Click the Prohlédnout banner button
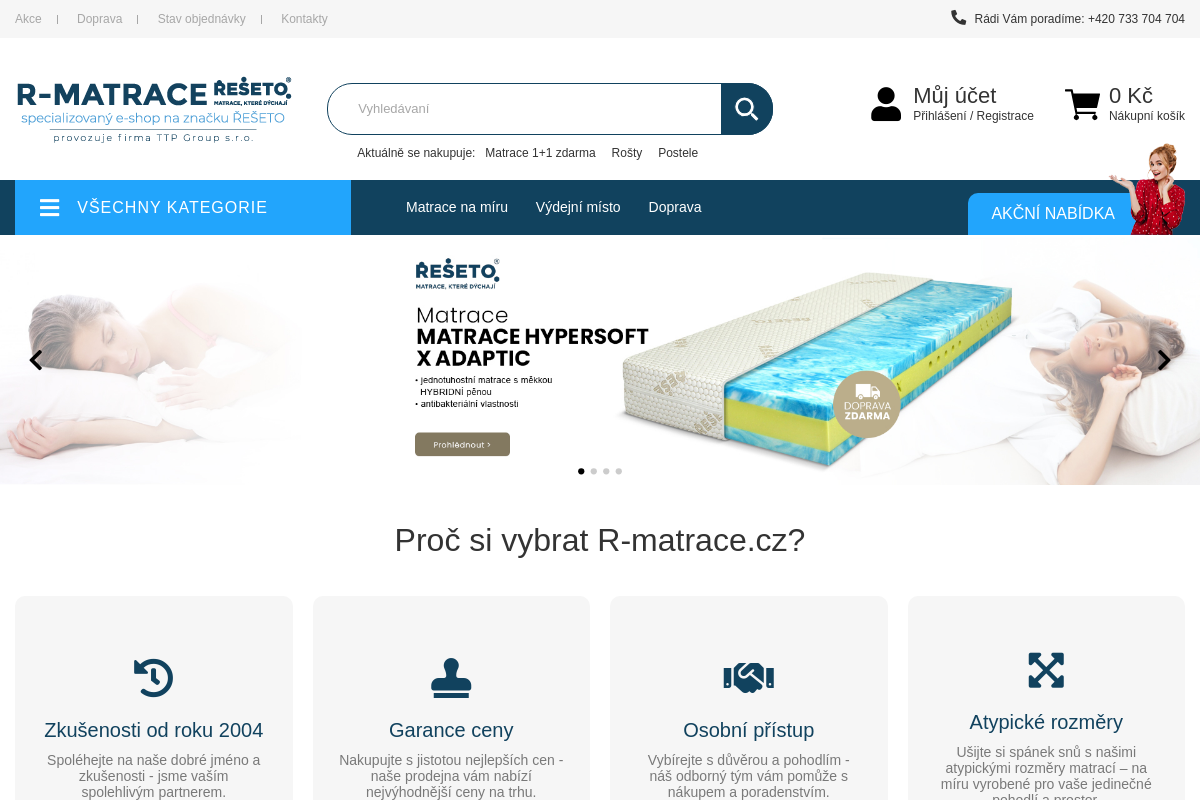This screenshot has width=1200, height=800. 462,444
